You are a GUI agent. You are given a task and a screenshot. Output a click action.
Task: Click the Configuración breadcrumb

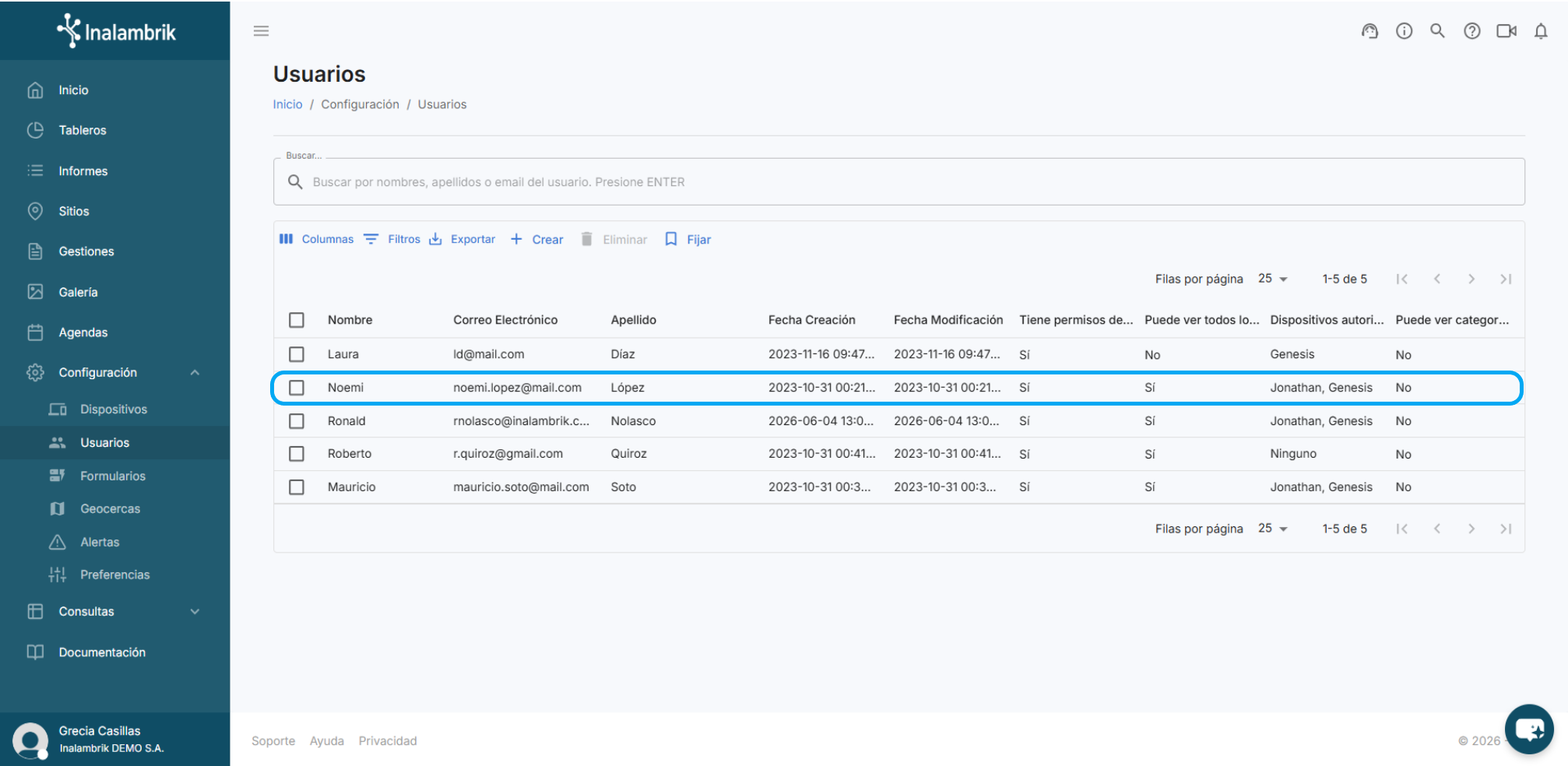point(360,104)
